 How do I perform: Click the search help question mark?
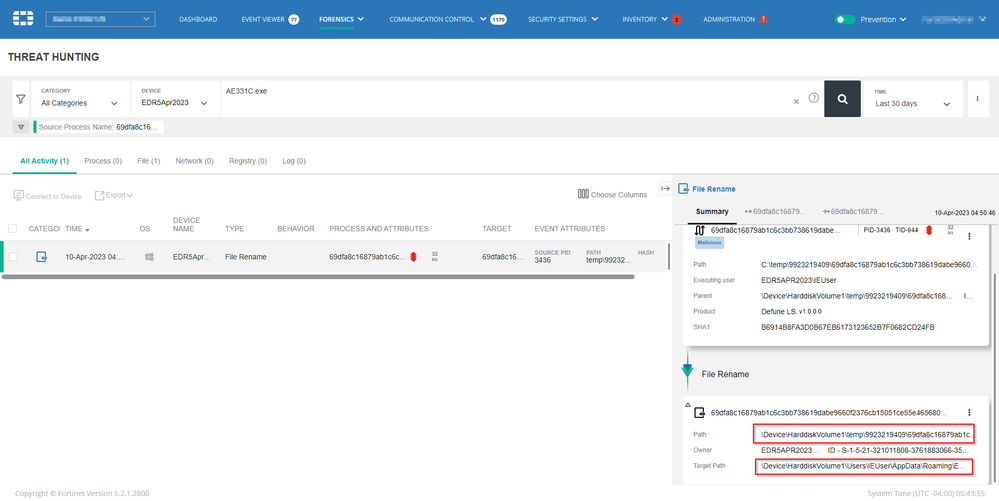click(x=813, y=99)
